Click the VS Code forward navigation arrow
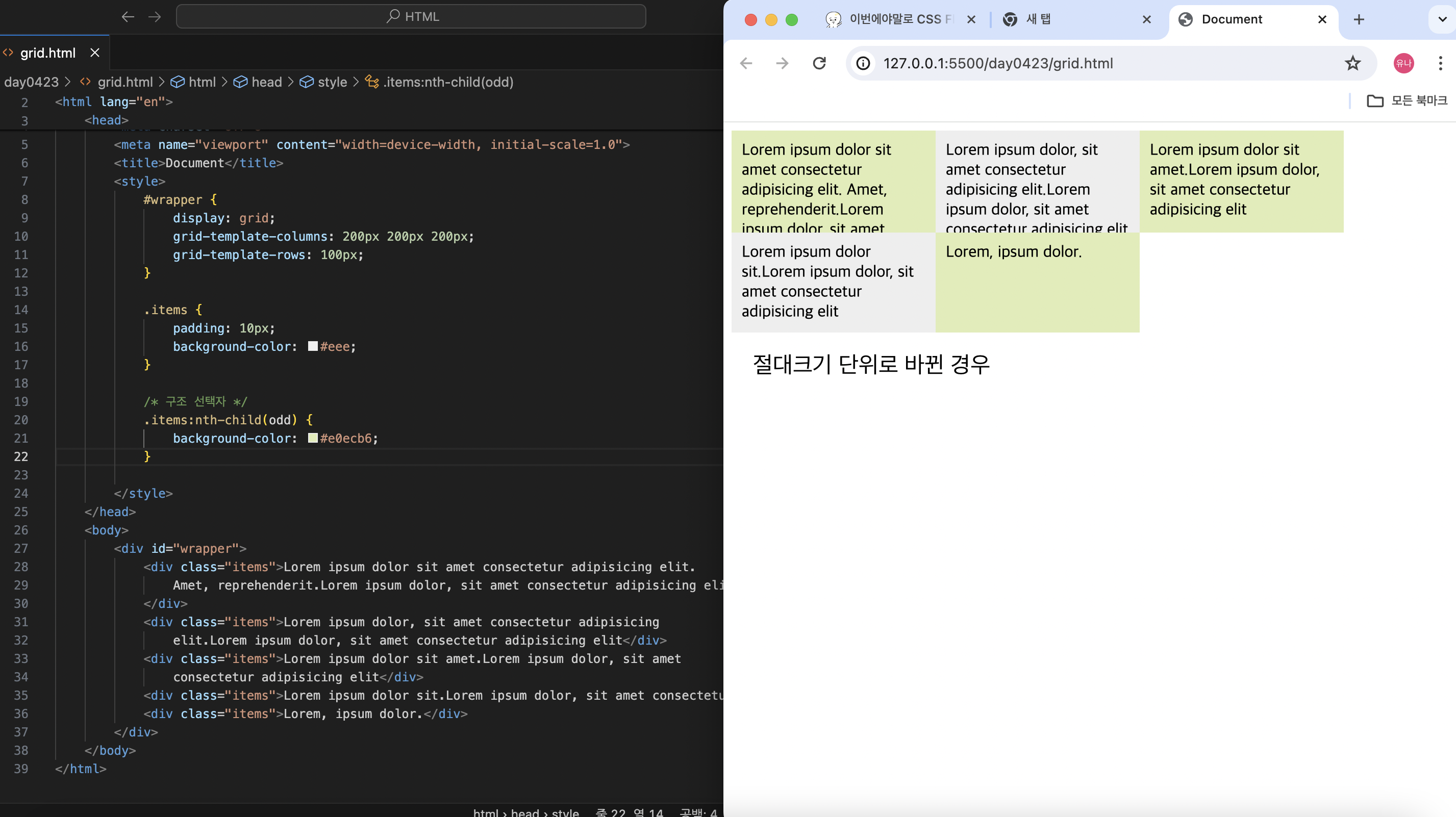 (154, 16)
